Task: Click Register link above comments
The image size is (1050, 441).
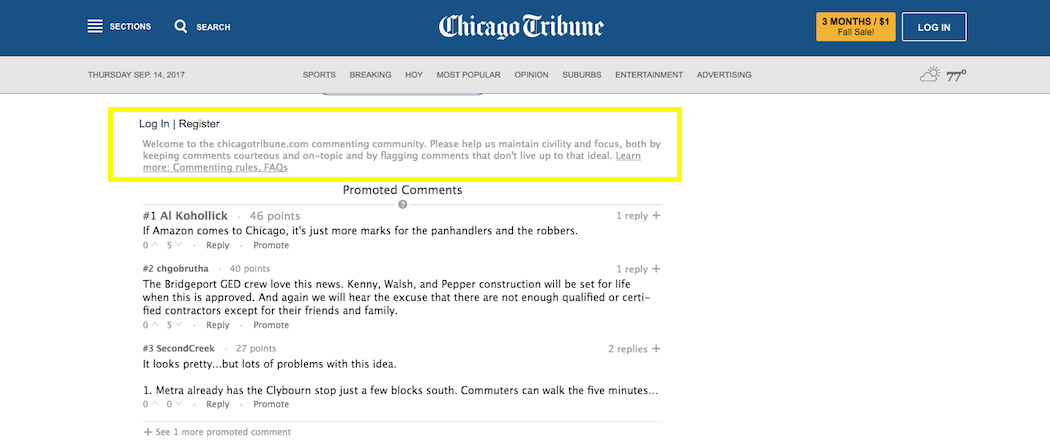Action: pos(199,124)
